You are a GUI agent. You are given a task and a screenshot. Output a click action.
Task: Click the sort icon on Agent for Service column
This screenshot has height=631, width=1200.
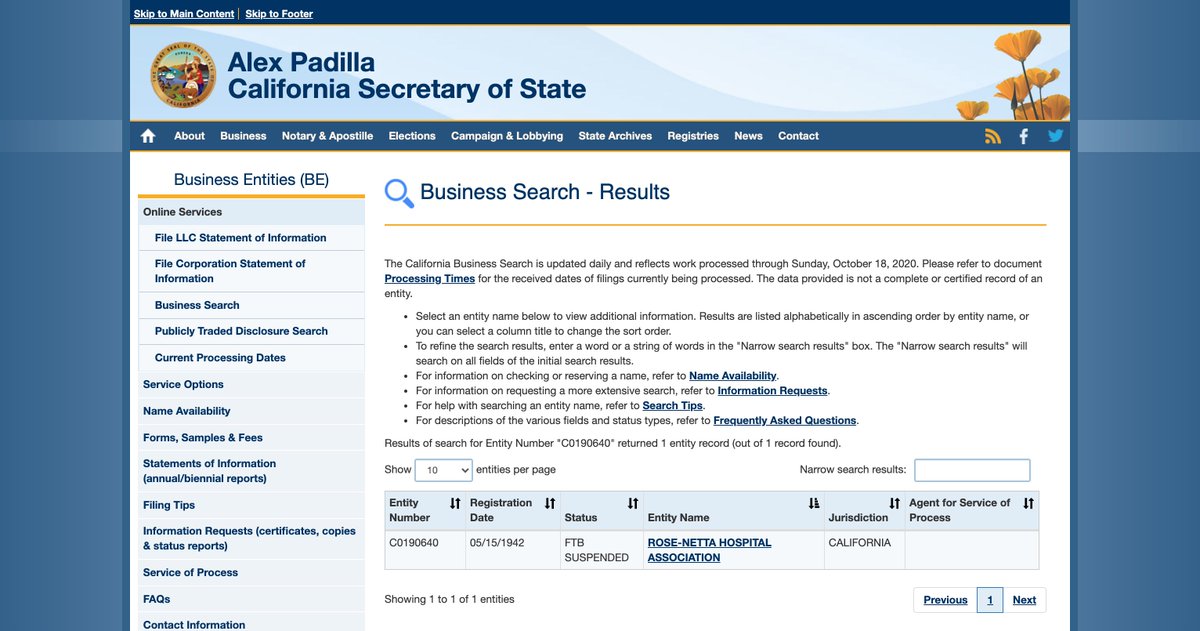pyautogui.click(x=1028, y=504)
